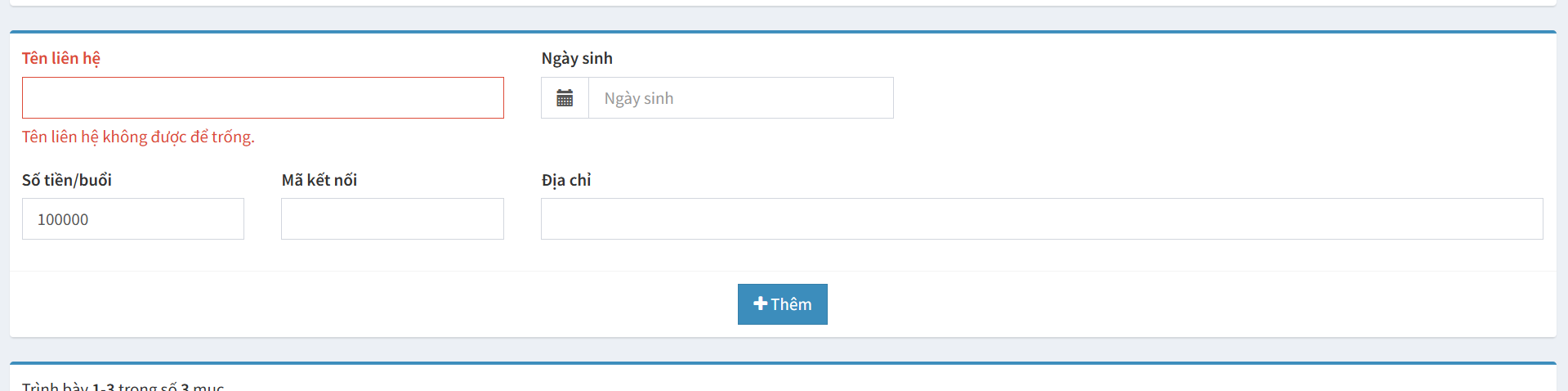
Task: Open the calendar icon beside Ngày sinh
Action: [x=565, y=98]
